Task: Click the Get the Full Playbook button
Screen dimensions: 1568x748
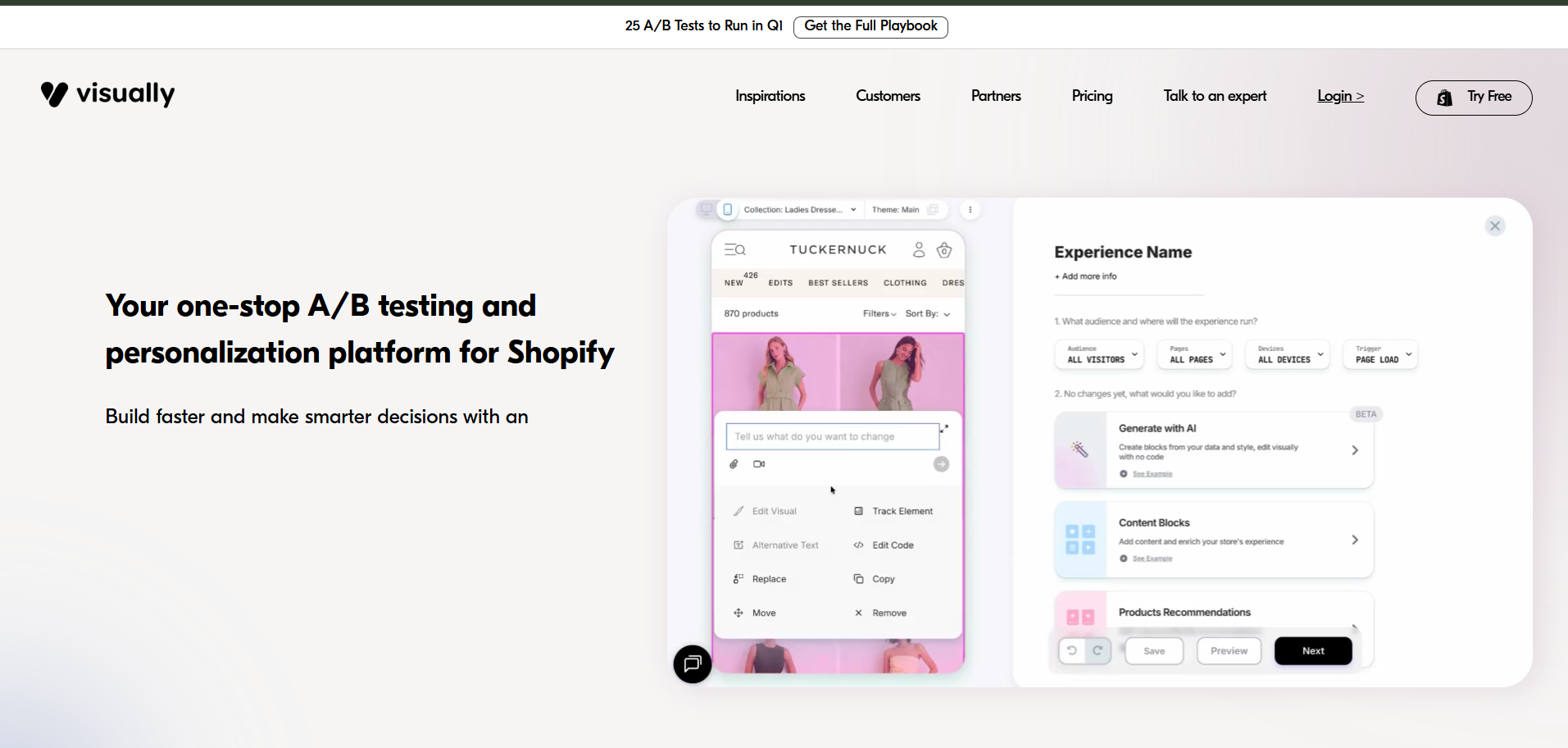Action: (x=870, y=26)
